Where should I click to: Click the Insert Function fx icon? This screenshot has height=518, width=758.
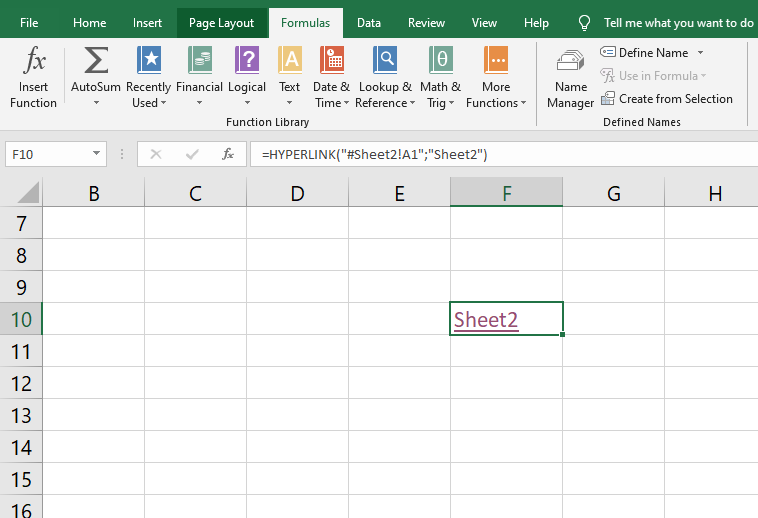[34, 62]
